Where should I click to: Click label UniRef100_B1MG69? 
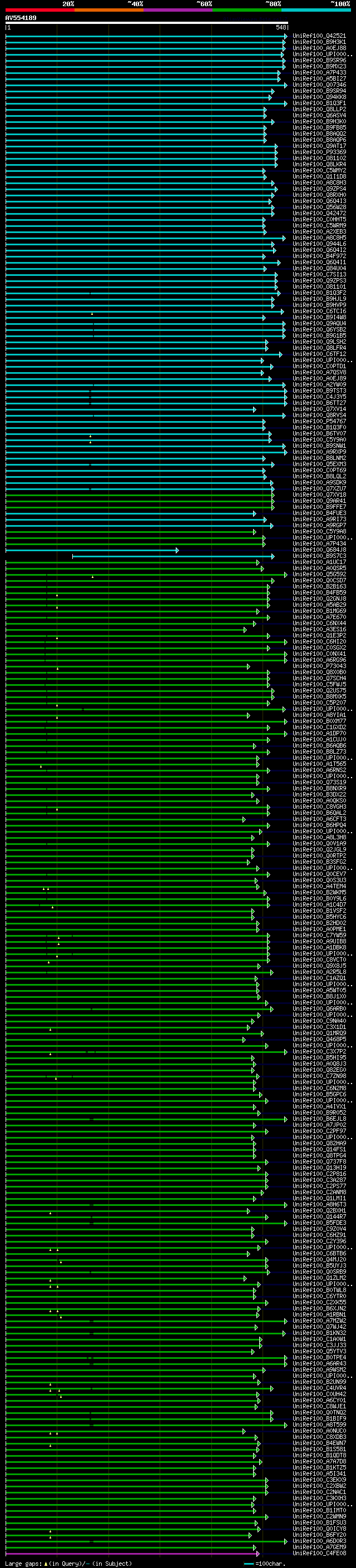[x=319, y=611]
